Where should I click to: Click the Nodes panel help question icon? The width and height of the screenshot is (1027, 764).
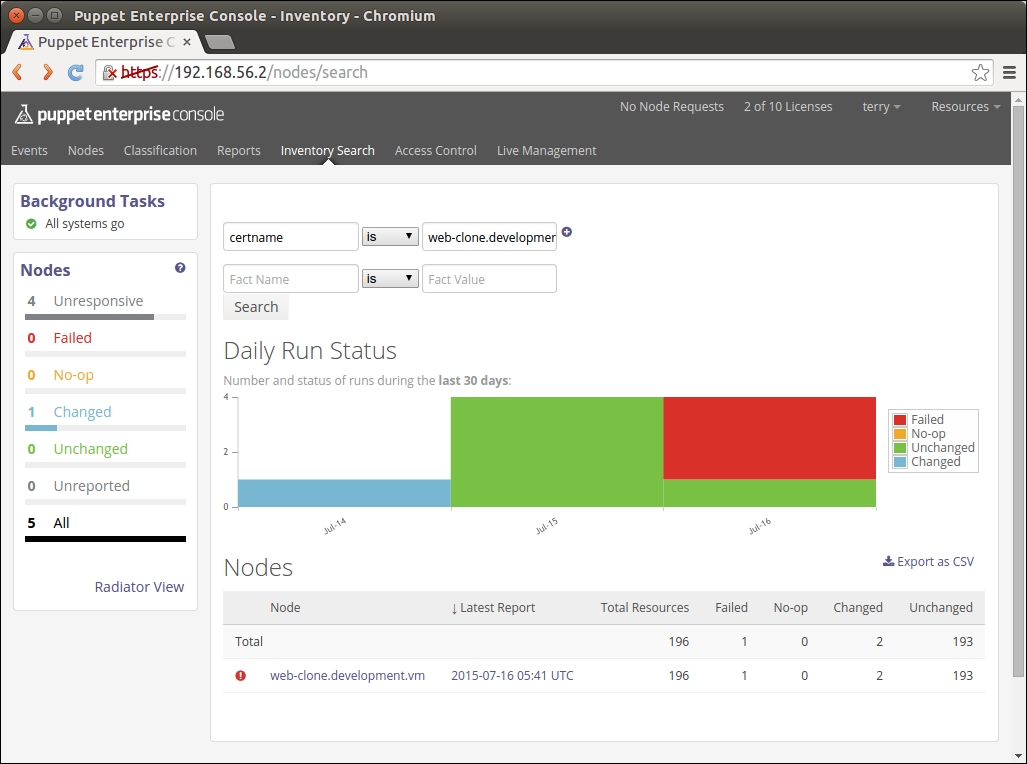pyautogui.click(x=180, y=268)
